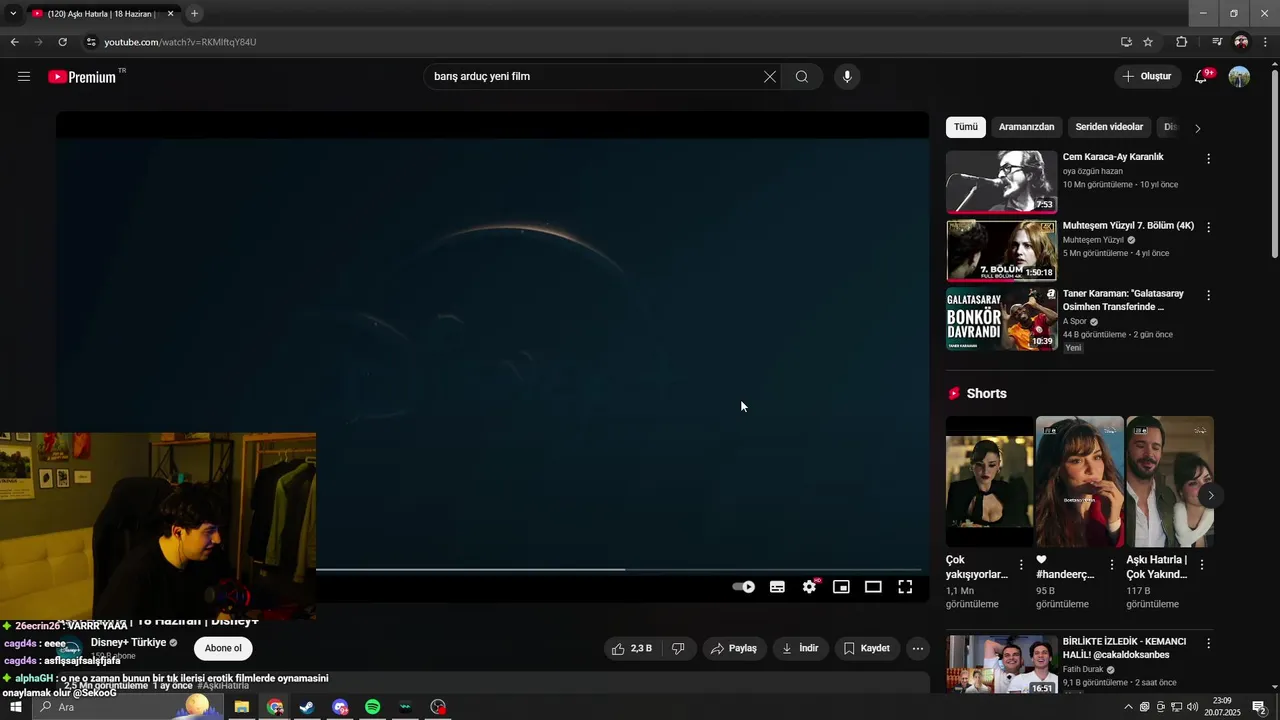Viewport: 1280px width, 720px height.
Task: Open options for the #handeerç short
Action: [x=1111, y=565]
